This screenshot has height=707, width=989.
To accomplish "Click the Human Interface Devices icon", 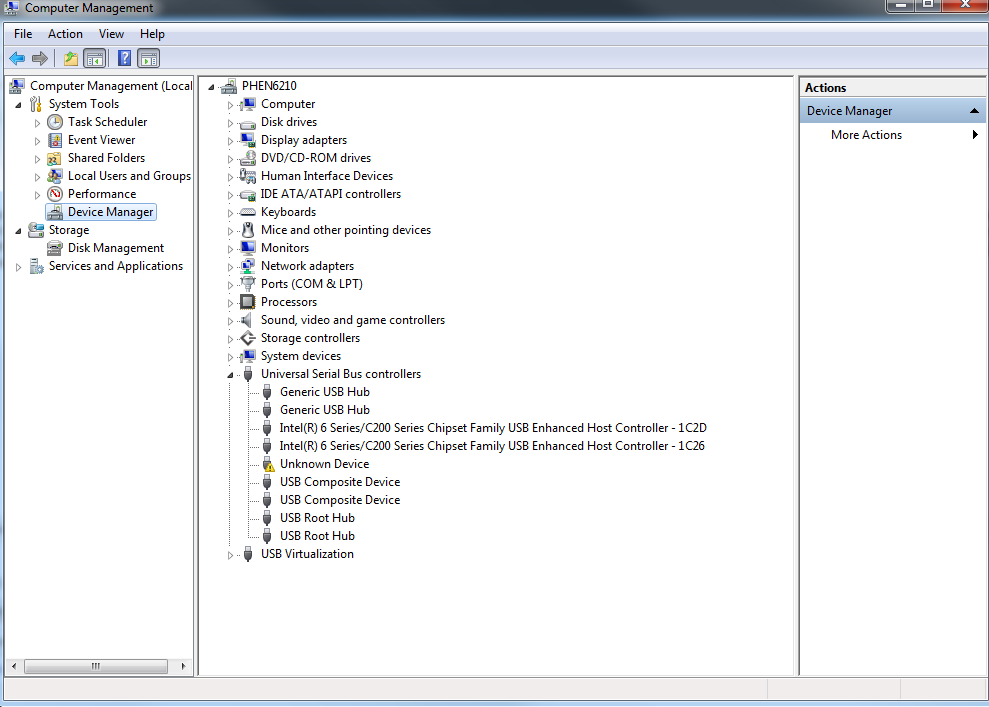I will pyautogui.click(x=248, y=176).
